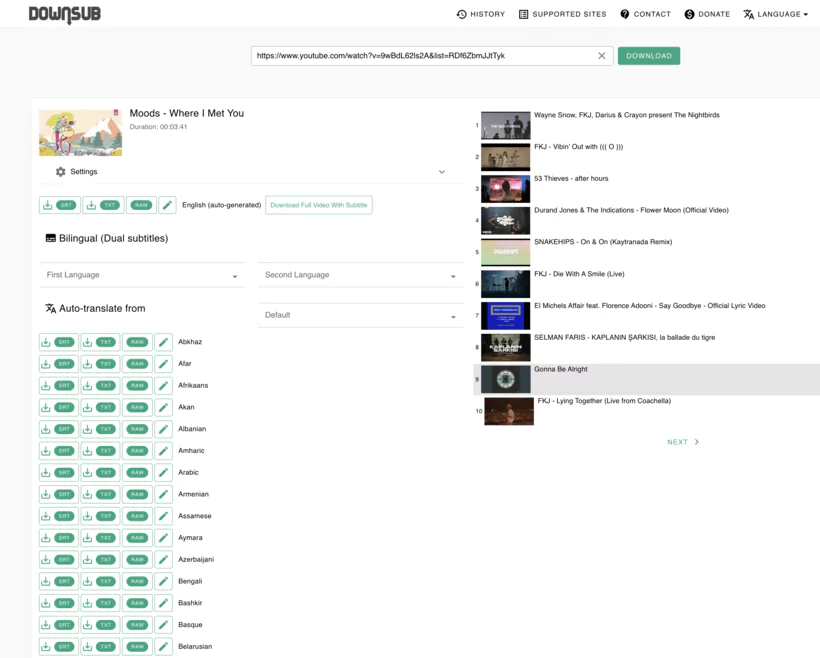Edit the Akan subtitle with pencil

pyautogui.click(x=164, y=407)
